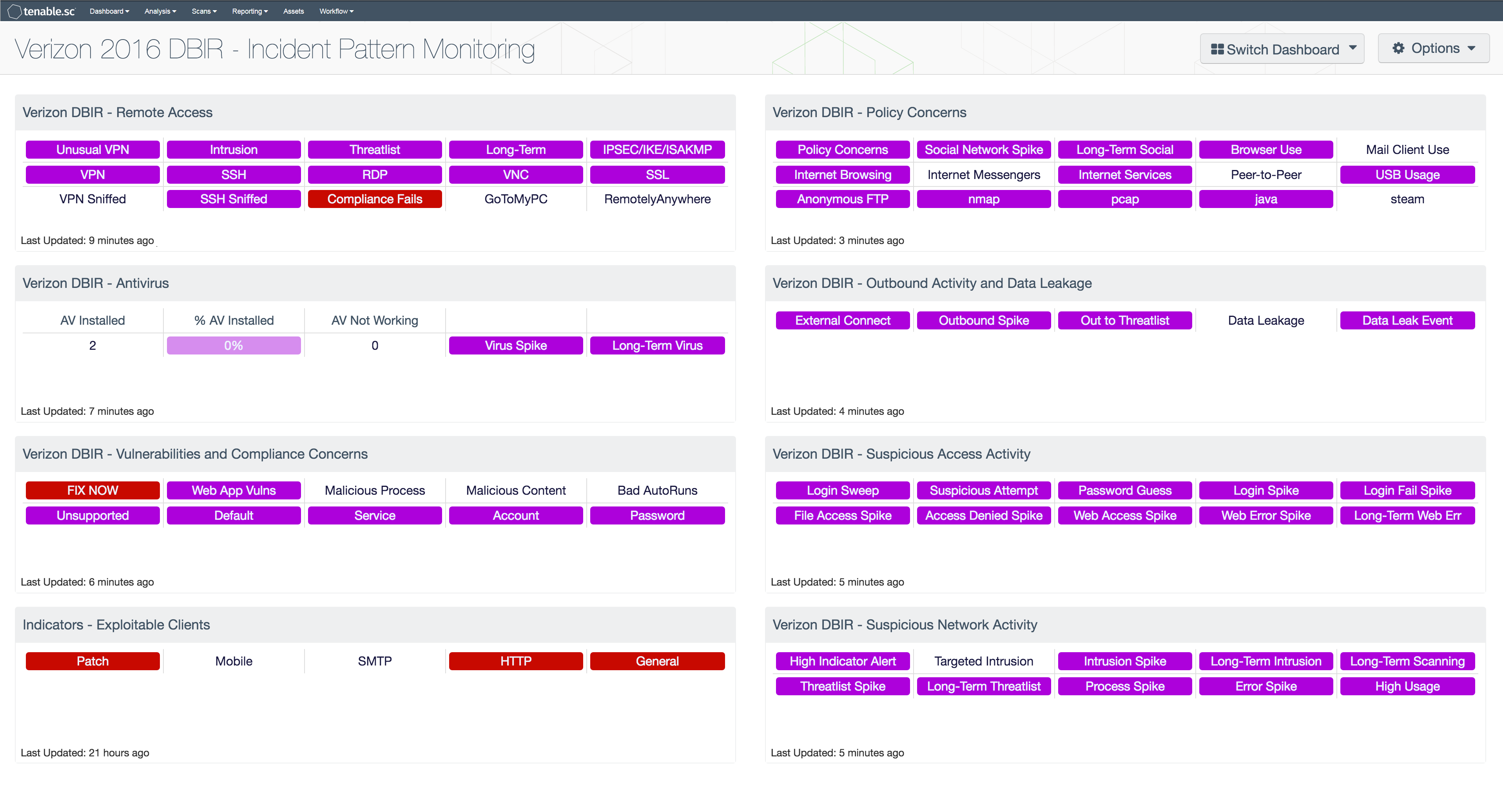
Task: Click the Patch red indicator
Action: [93, 661]
